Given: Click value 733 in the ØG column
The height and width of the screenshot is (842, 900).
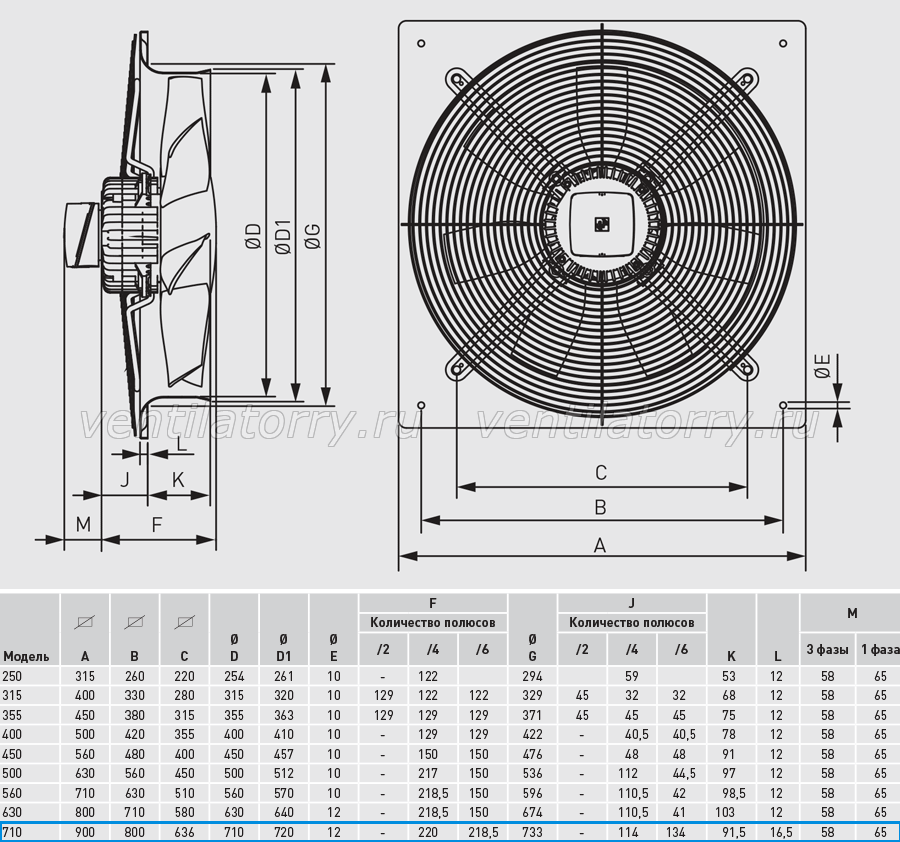Looking at the screenshot, I should coord(532,832).
